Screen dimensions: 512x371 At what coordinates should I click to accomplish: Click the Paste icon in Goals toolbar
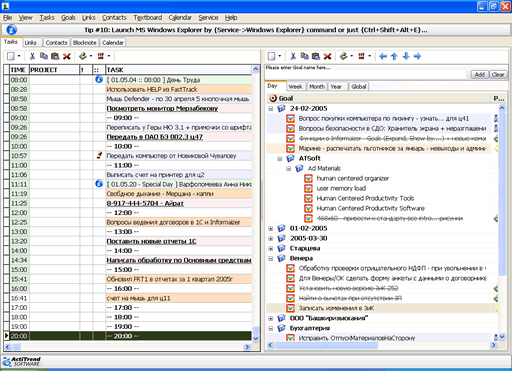point(316,56)
